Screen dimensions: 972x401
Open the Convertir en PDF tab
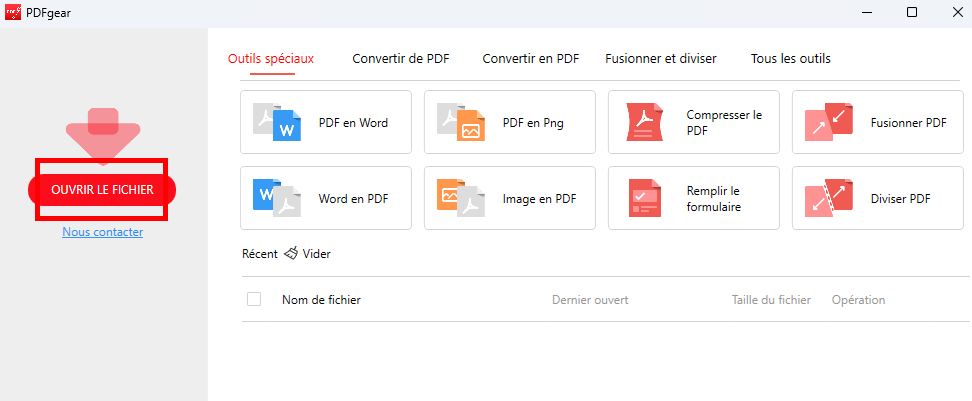tap(531, 59)
